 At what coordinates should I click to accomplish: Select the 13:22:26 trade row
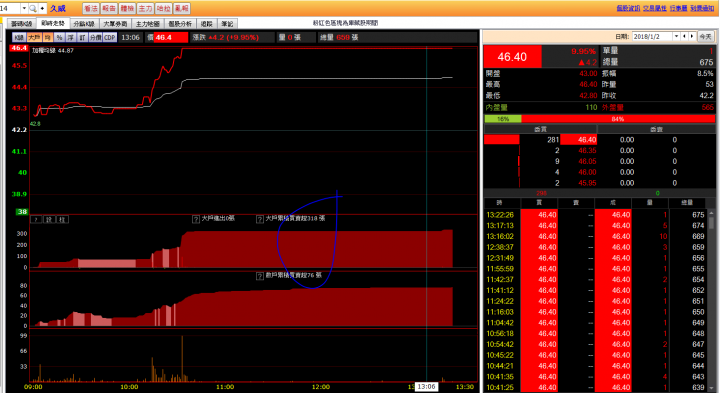(x=596, y=215)
